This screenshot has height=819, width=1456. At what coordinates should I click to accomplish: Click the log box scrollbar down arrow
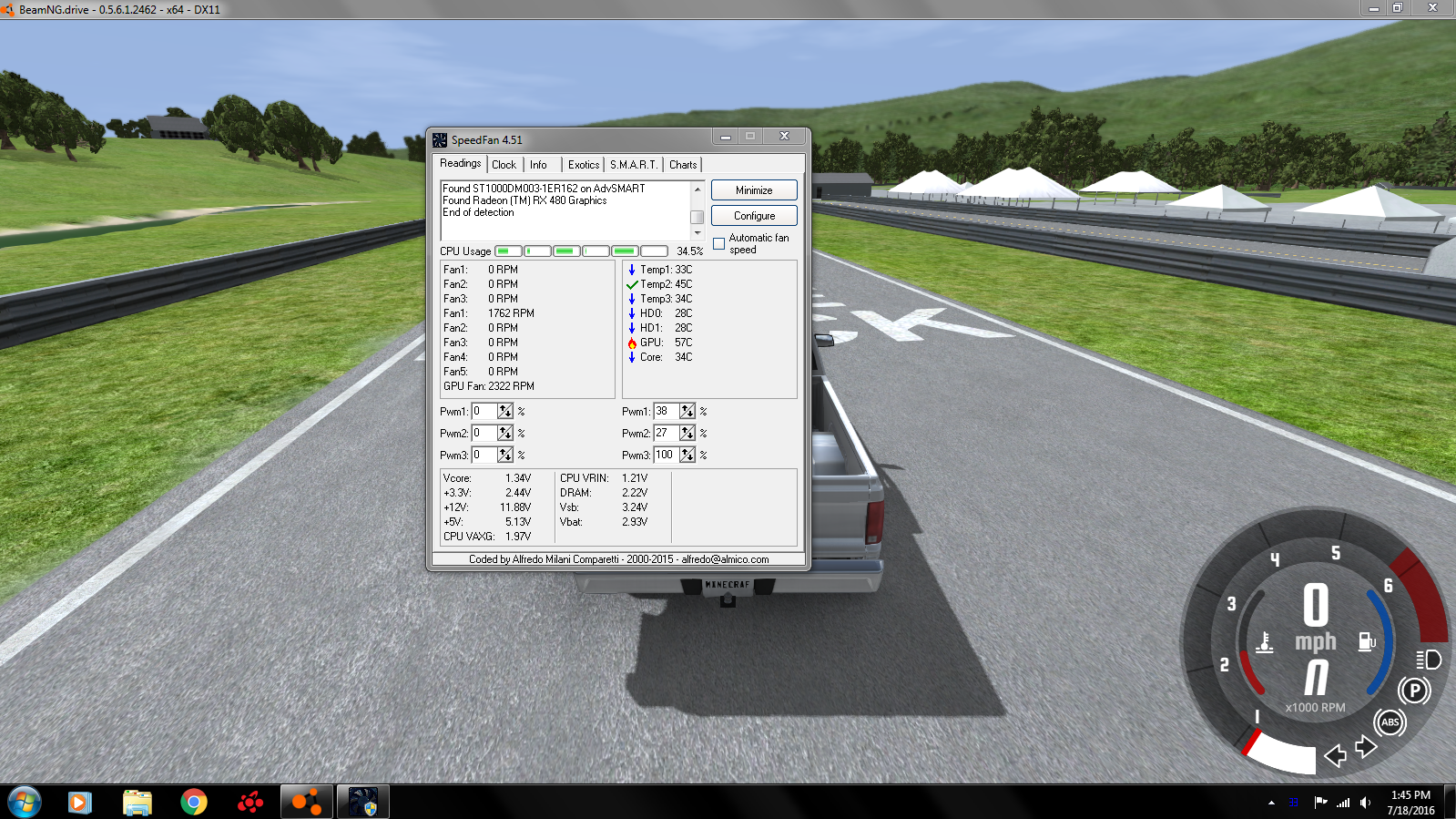[697, 233]
